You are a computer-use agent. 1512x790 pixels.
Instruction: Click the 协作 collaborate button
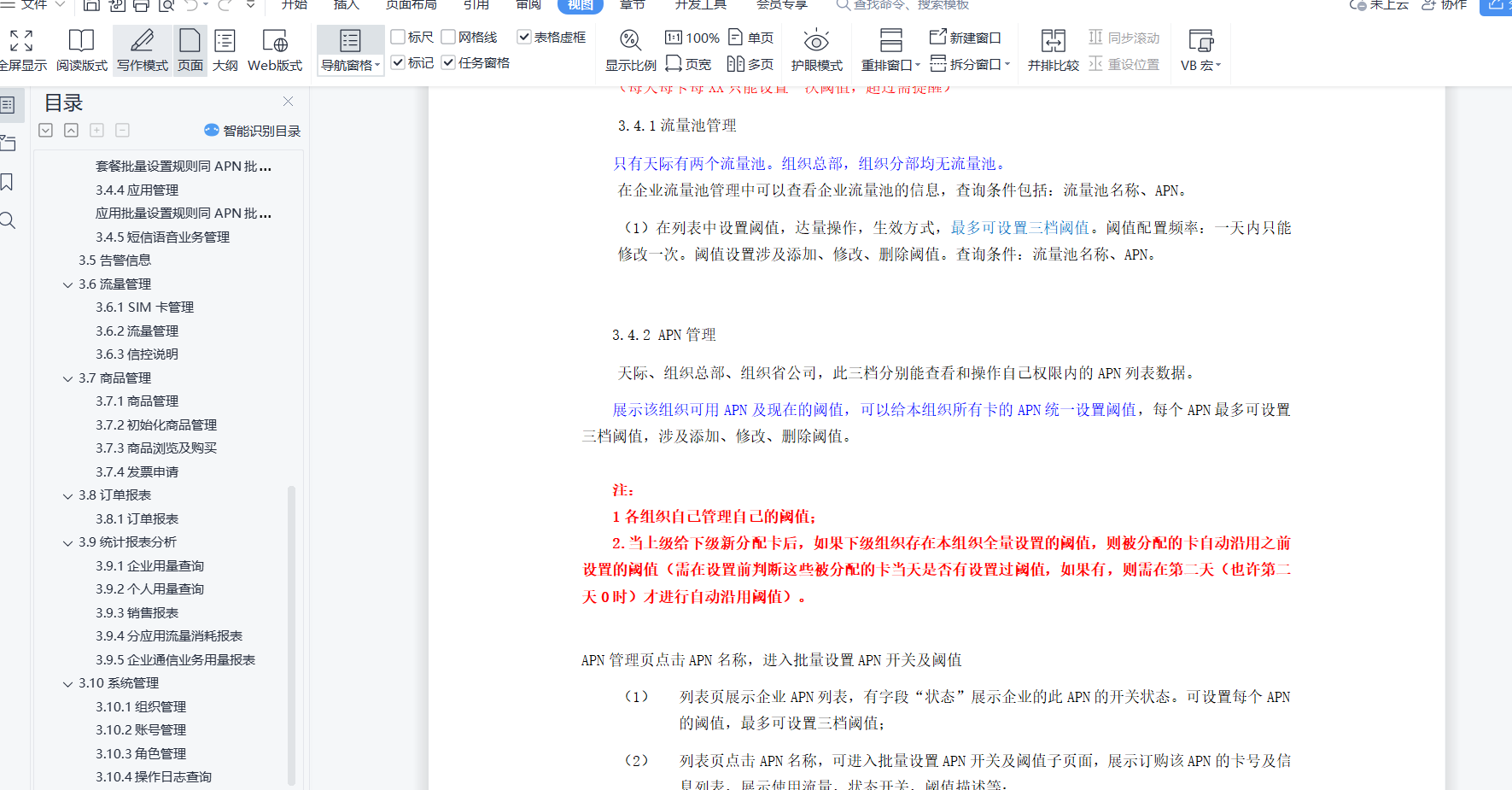[x=1444, y=5]
